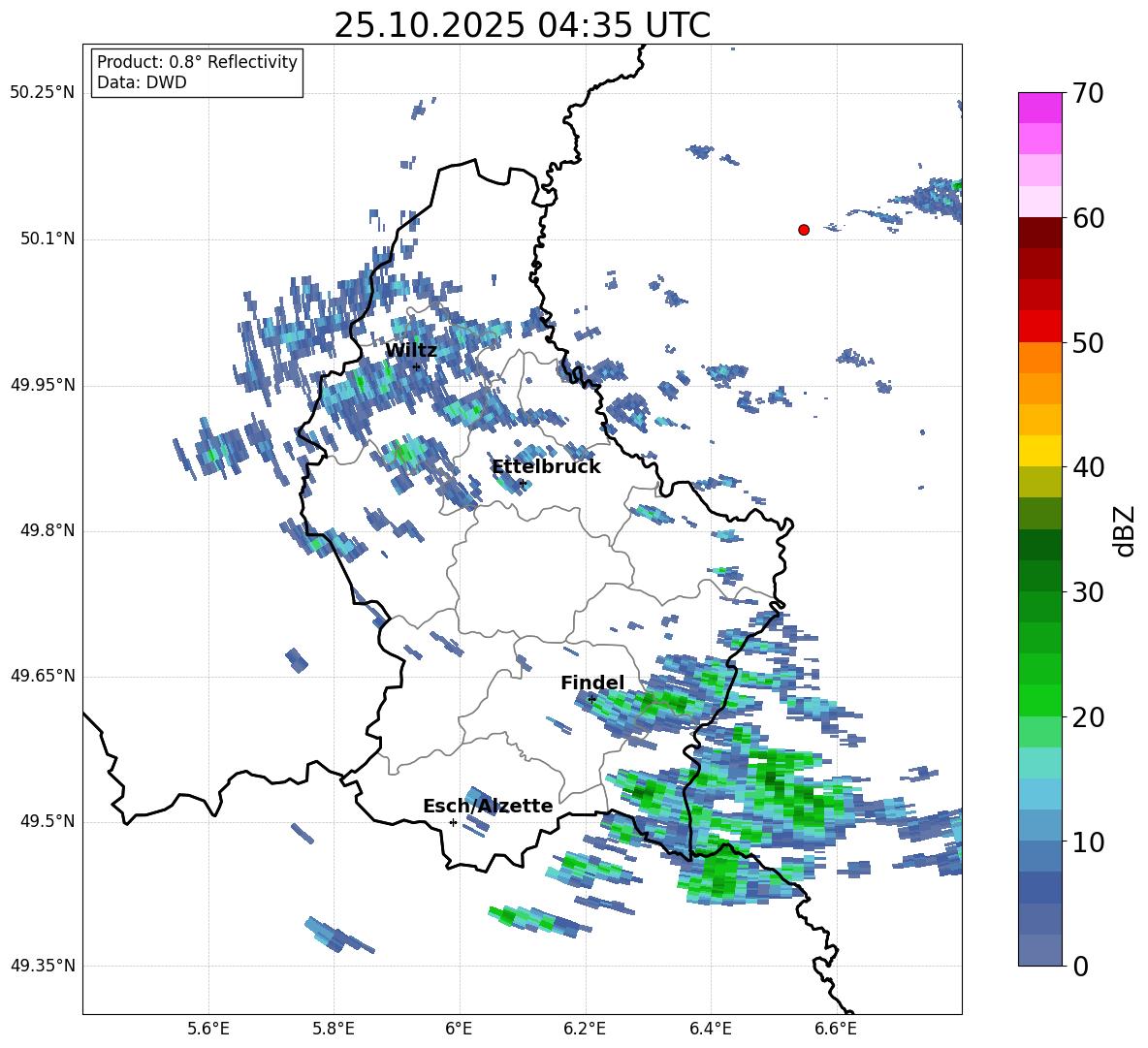Click the 30 dBZ colorbar tick label
This screenshot has width=1148, height=1048.
(x=1088, y=592)
